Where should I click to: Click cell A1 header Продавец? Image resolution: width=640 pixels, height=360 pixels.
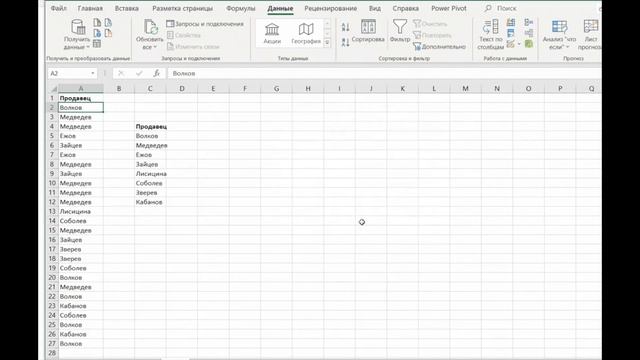pos(81,98)
